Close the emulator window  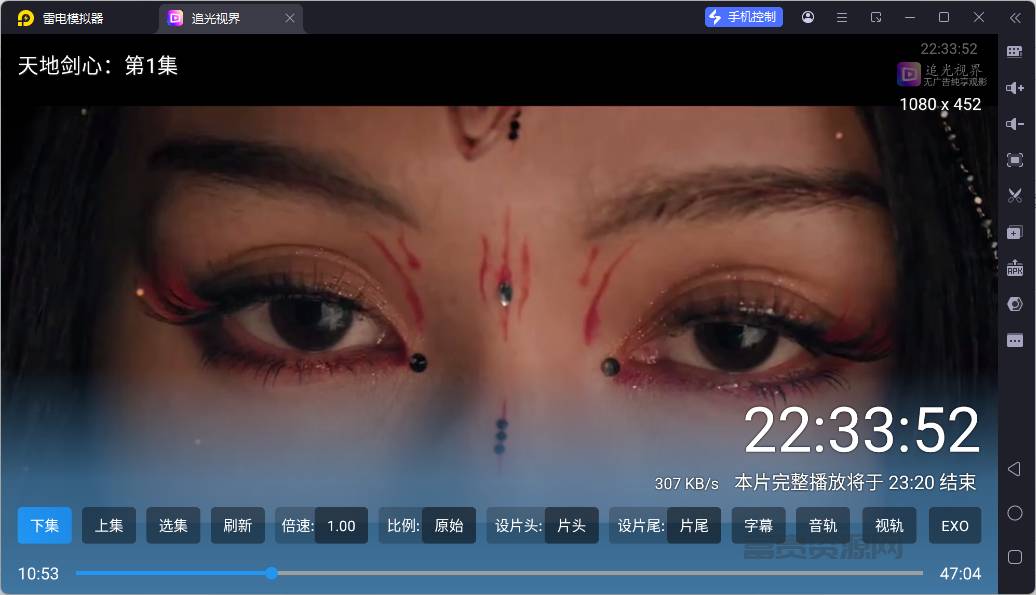coord(979,17)
